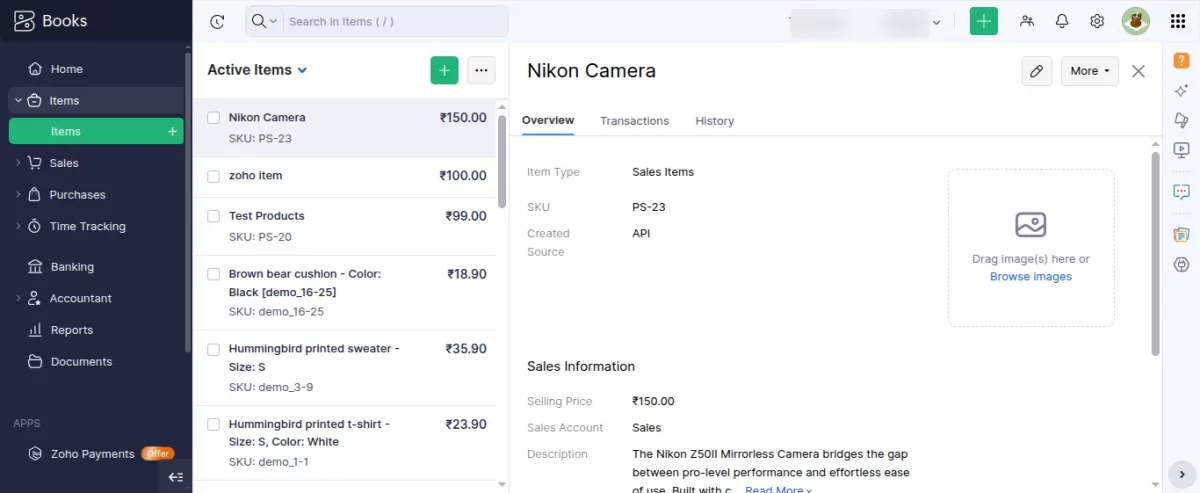The width and height of the screenshot is (1200, 493).
Task: Click the green quick create plus button
Action: 984,21
